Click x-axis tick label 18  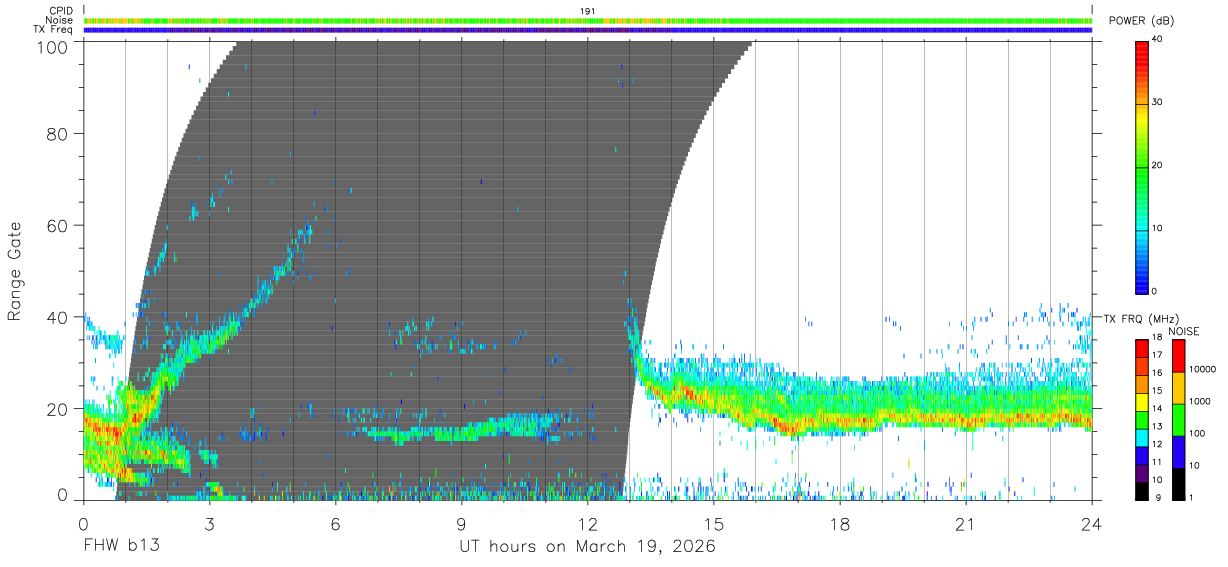point(840,524)
